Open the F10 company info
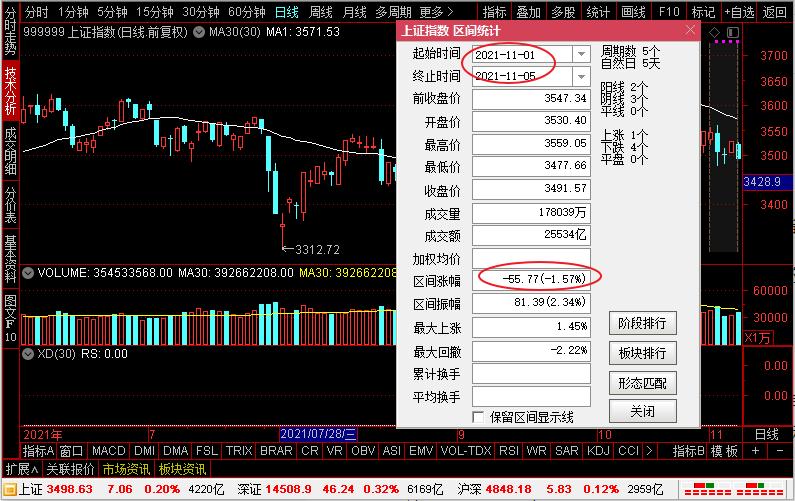Screen dimensions: 795x501 669,11
